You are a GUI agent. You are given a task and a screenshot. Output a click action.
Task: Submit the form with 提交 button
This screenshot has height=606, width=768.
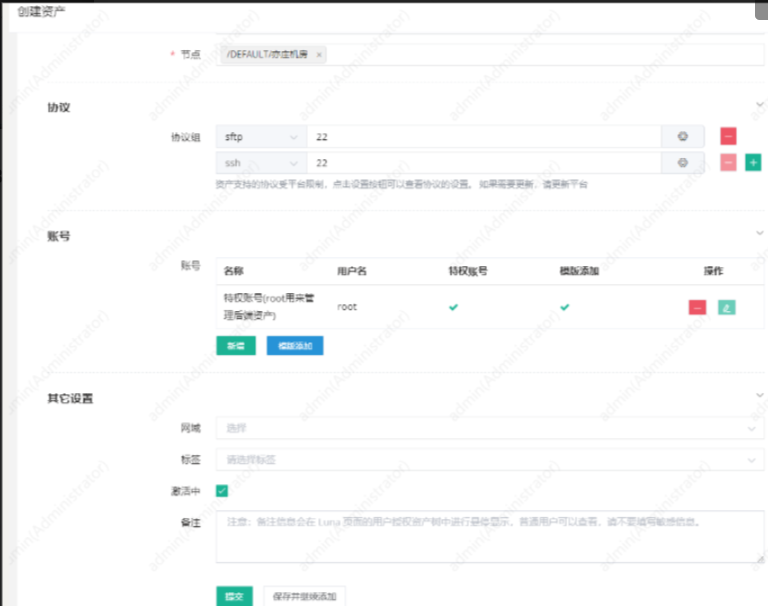[x=234, y=596]
